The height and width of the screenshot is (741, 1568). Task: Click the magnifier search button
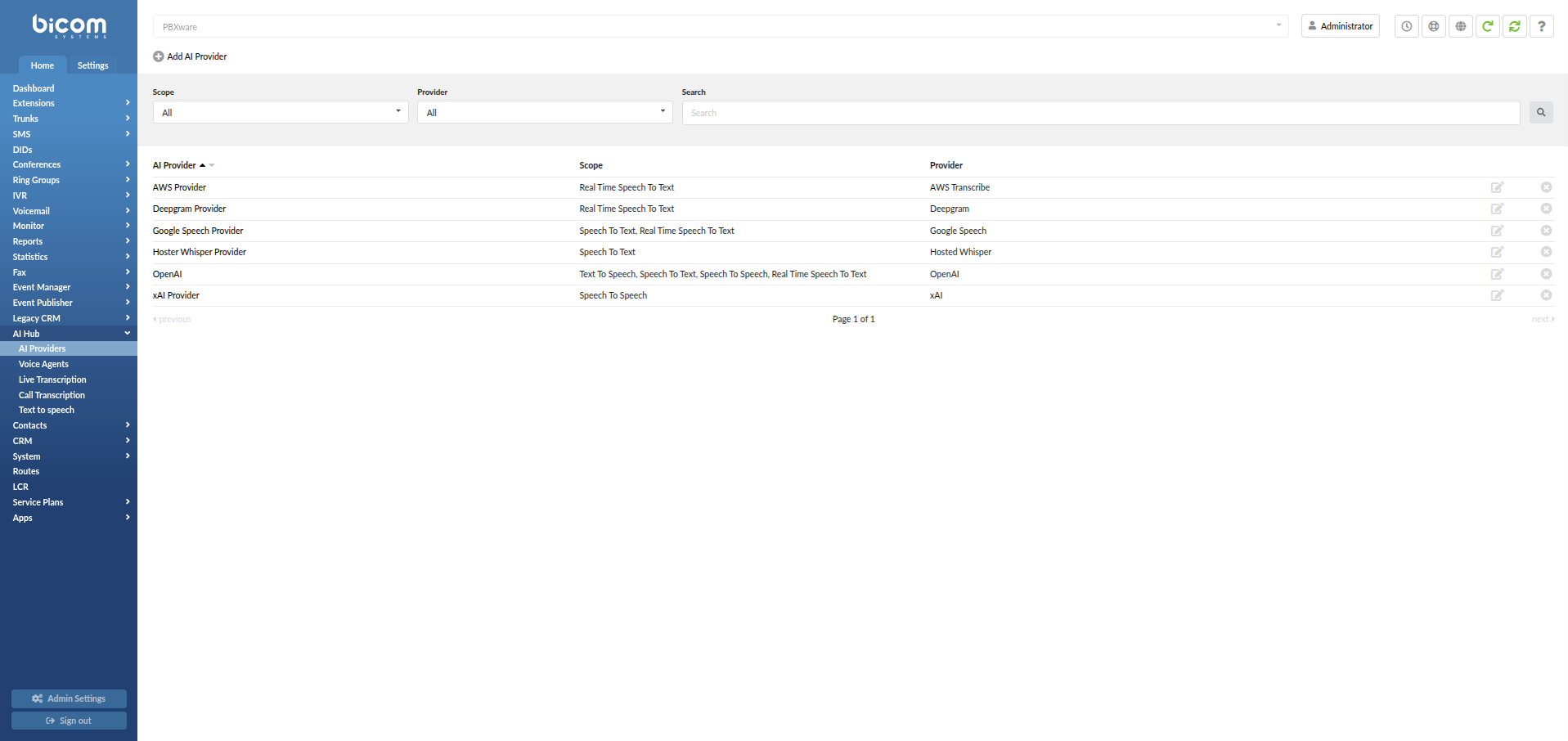point(1541,113)
